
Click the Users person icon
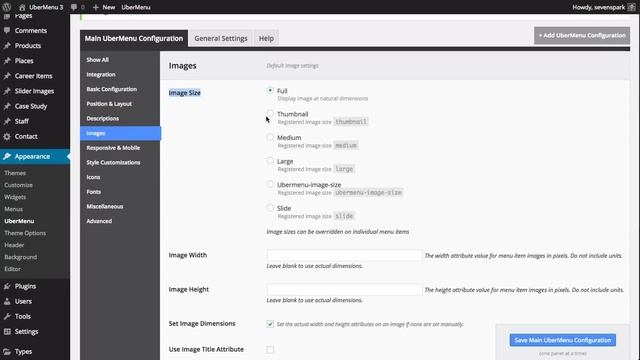[x=7, y=301]
